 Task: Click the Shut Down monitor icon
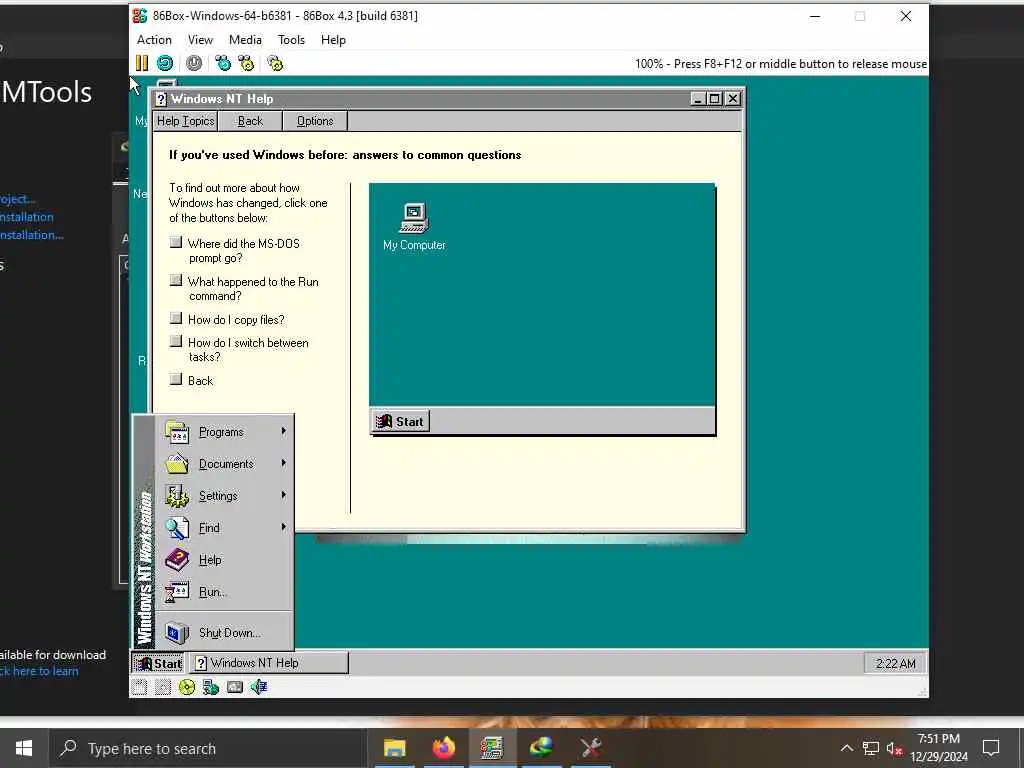[177, 633]
